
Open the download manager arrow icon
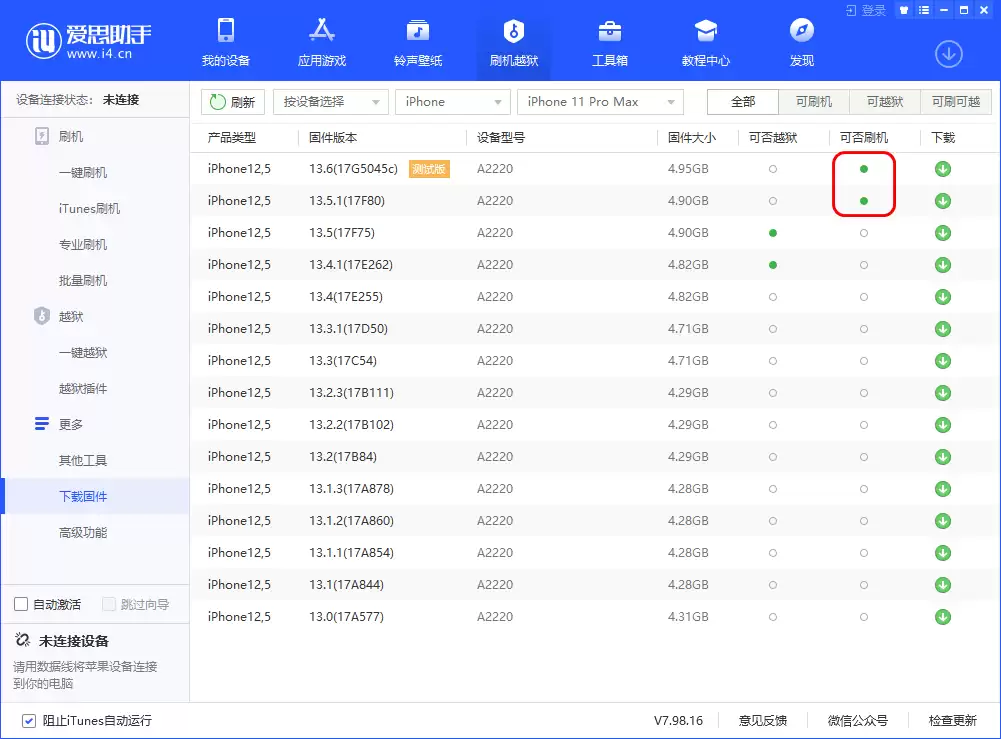[x=949, y=54]
